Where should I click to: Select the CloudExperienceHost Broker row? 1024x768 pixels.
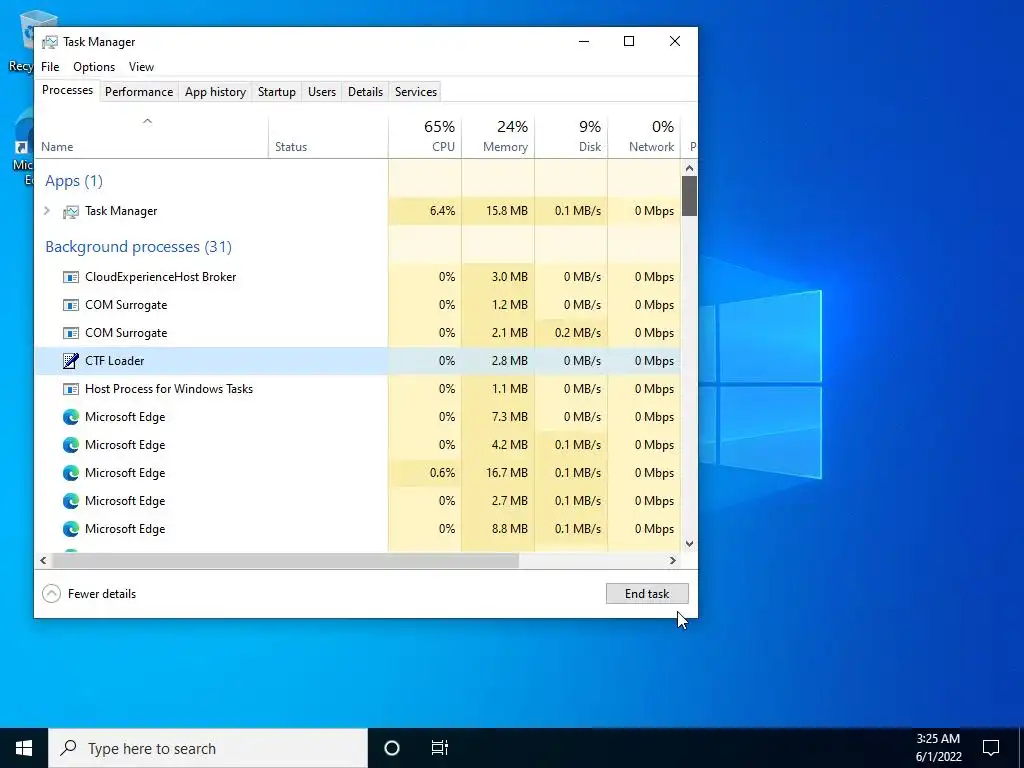pyautogui.click(x=357, y=277)
